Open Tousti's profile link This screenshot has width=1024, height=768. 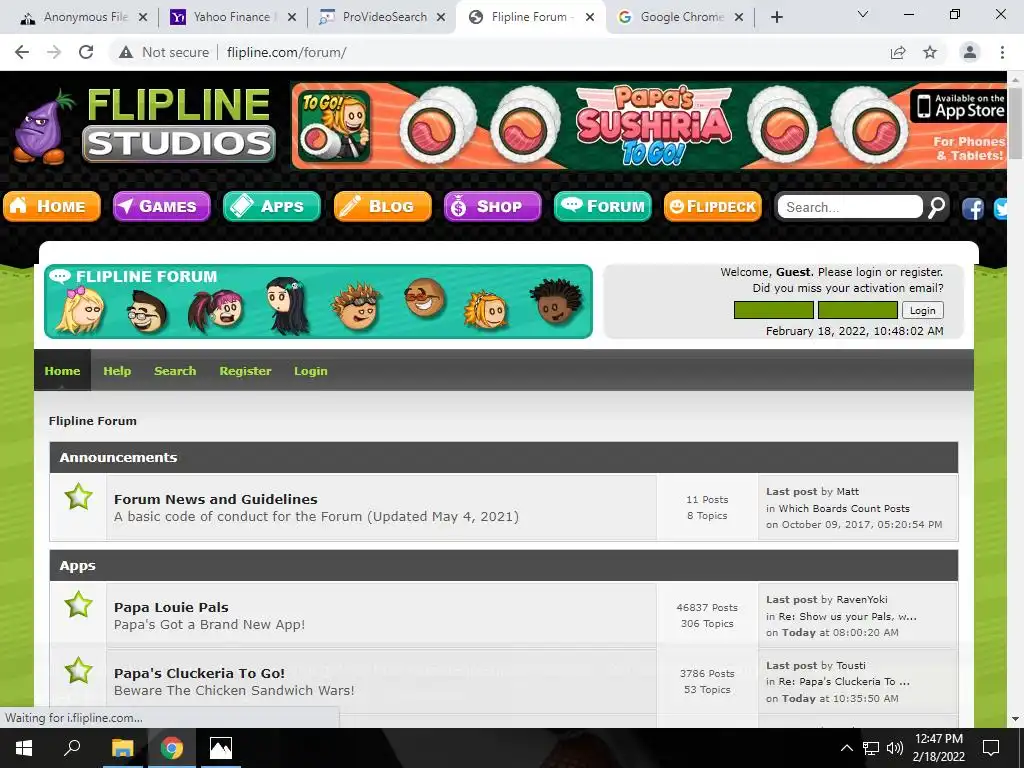(850, 665)
